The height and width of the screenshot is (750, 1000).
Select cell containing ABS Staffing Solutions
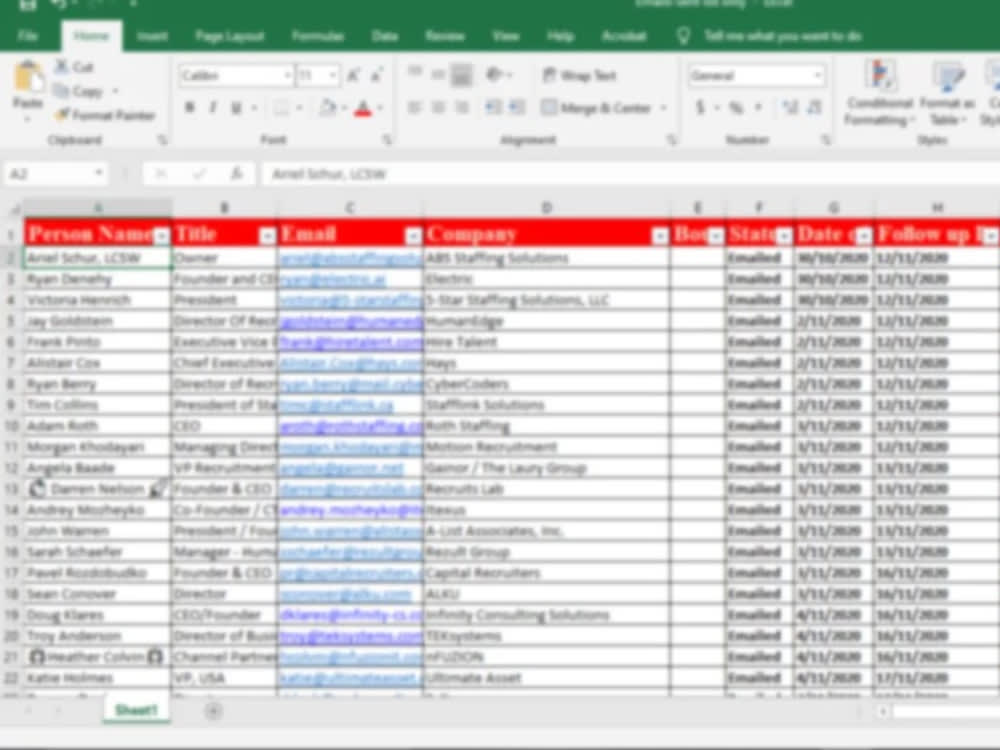coord(547,258)
